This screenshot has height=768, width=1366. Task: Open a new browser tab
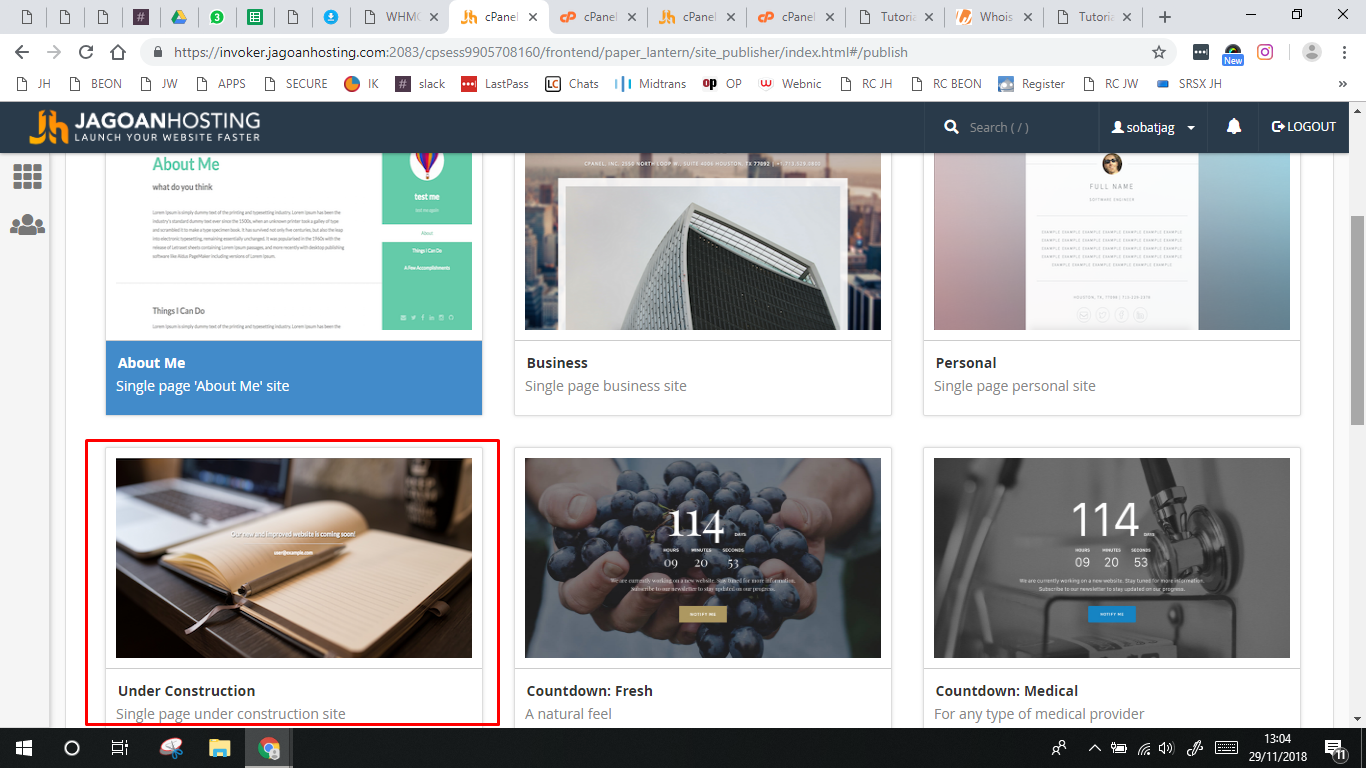click(x=1164, y=17)
